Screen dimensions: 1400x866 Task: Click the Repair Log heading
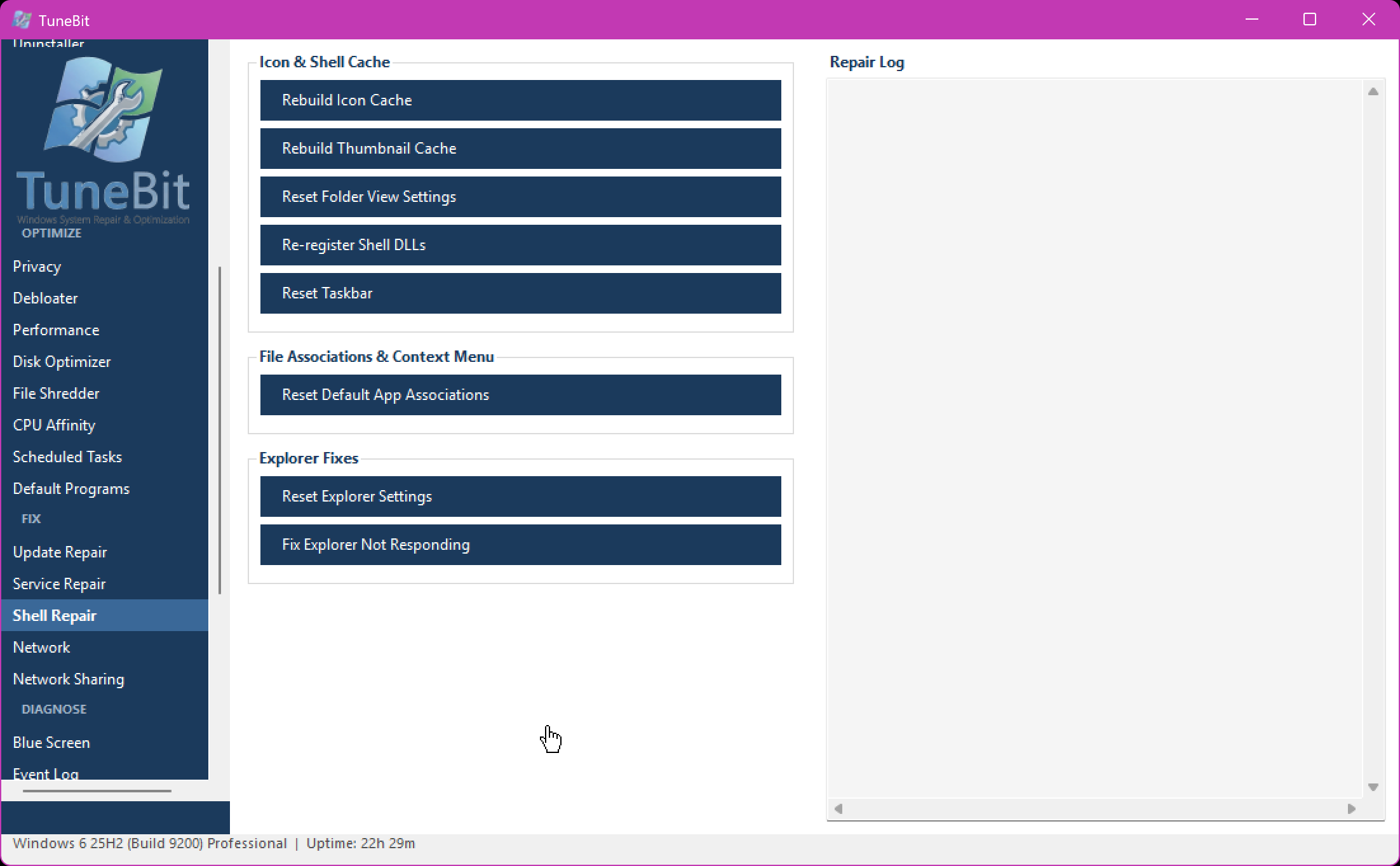click(867, 62)
